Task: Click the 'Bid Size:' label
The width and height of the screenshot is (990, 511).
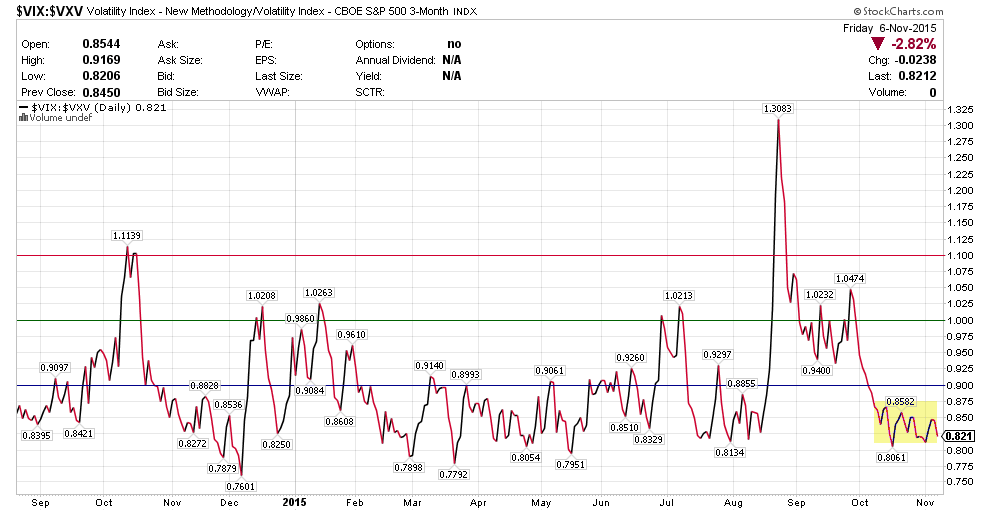Action: [x=178, y=92]
